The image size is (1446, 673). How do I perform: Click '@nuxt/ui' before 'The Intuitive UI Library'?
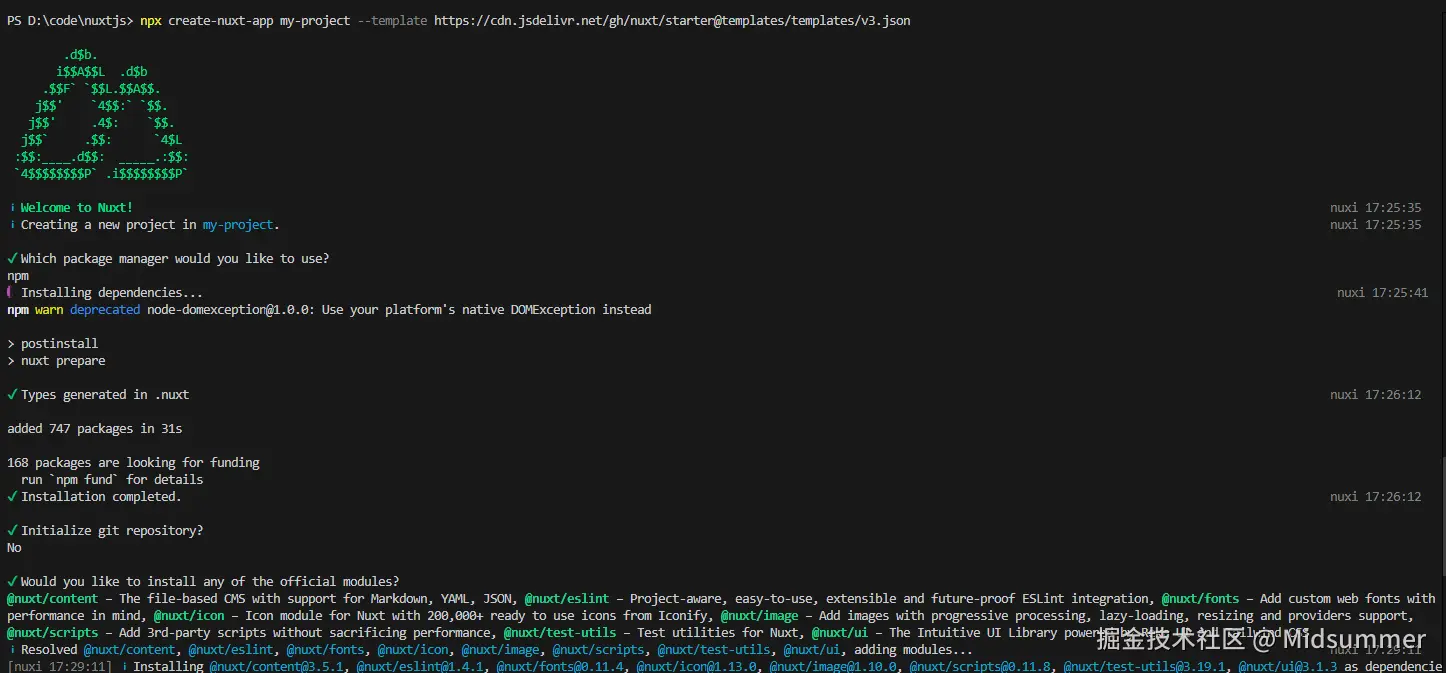[840, 633]
